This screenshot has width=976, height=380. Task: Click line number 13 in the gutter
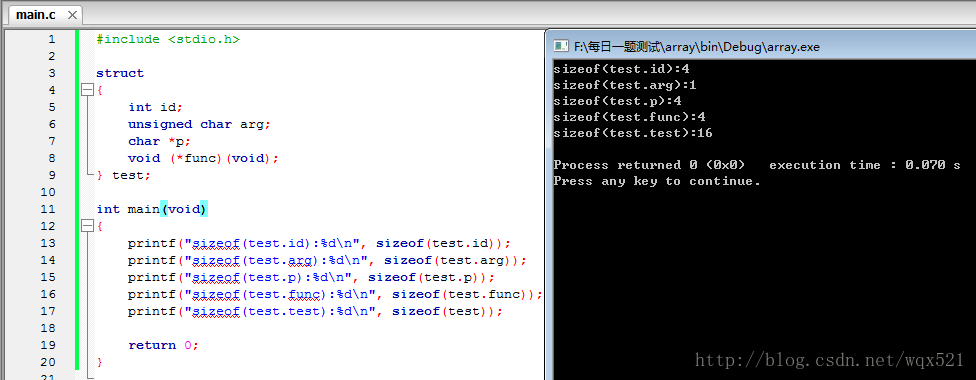(49, 243)
